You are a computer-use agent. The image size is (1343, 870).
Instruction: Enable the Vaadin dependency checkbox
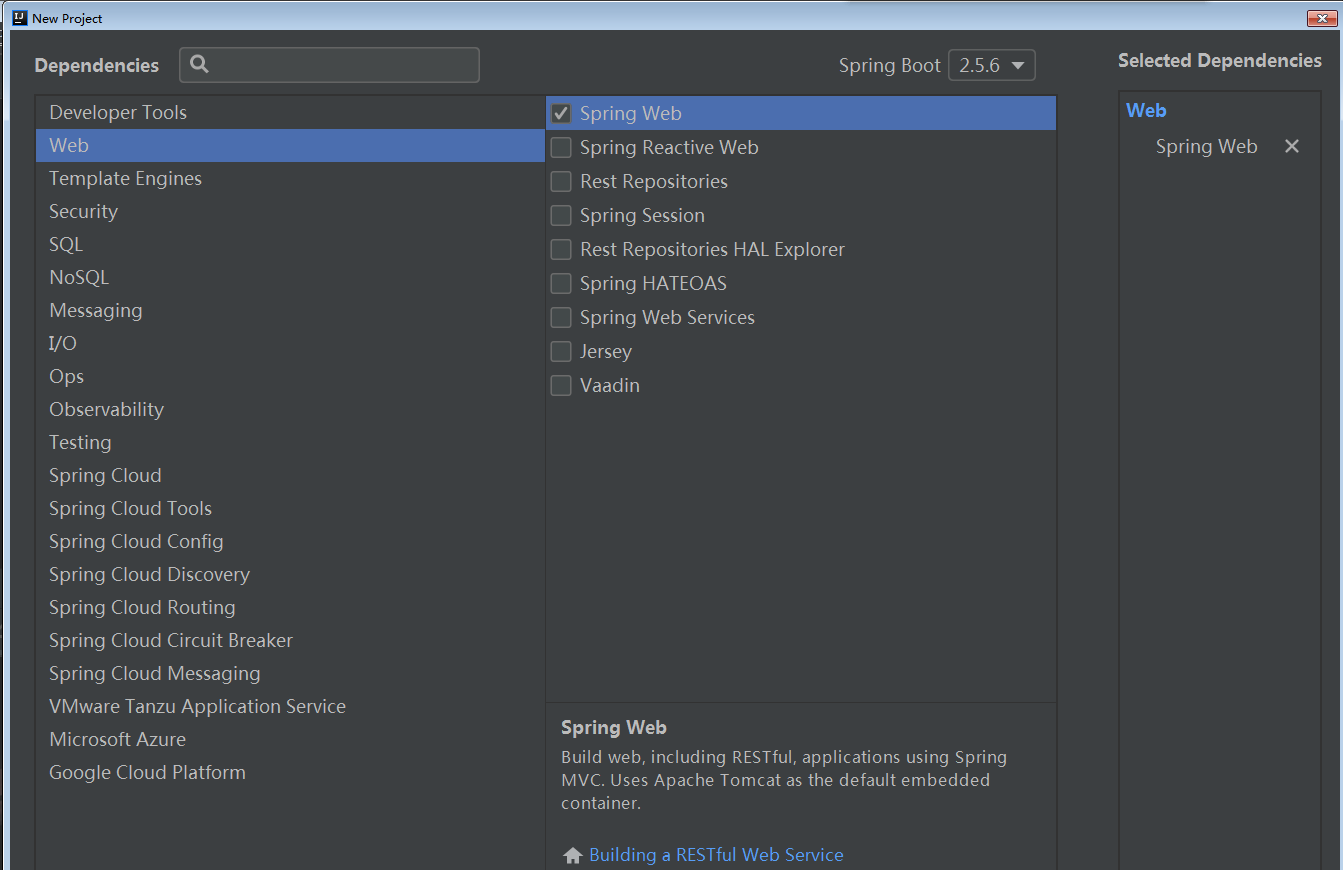click(x=561, y=386)
